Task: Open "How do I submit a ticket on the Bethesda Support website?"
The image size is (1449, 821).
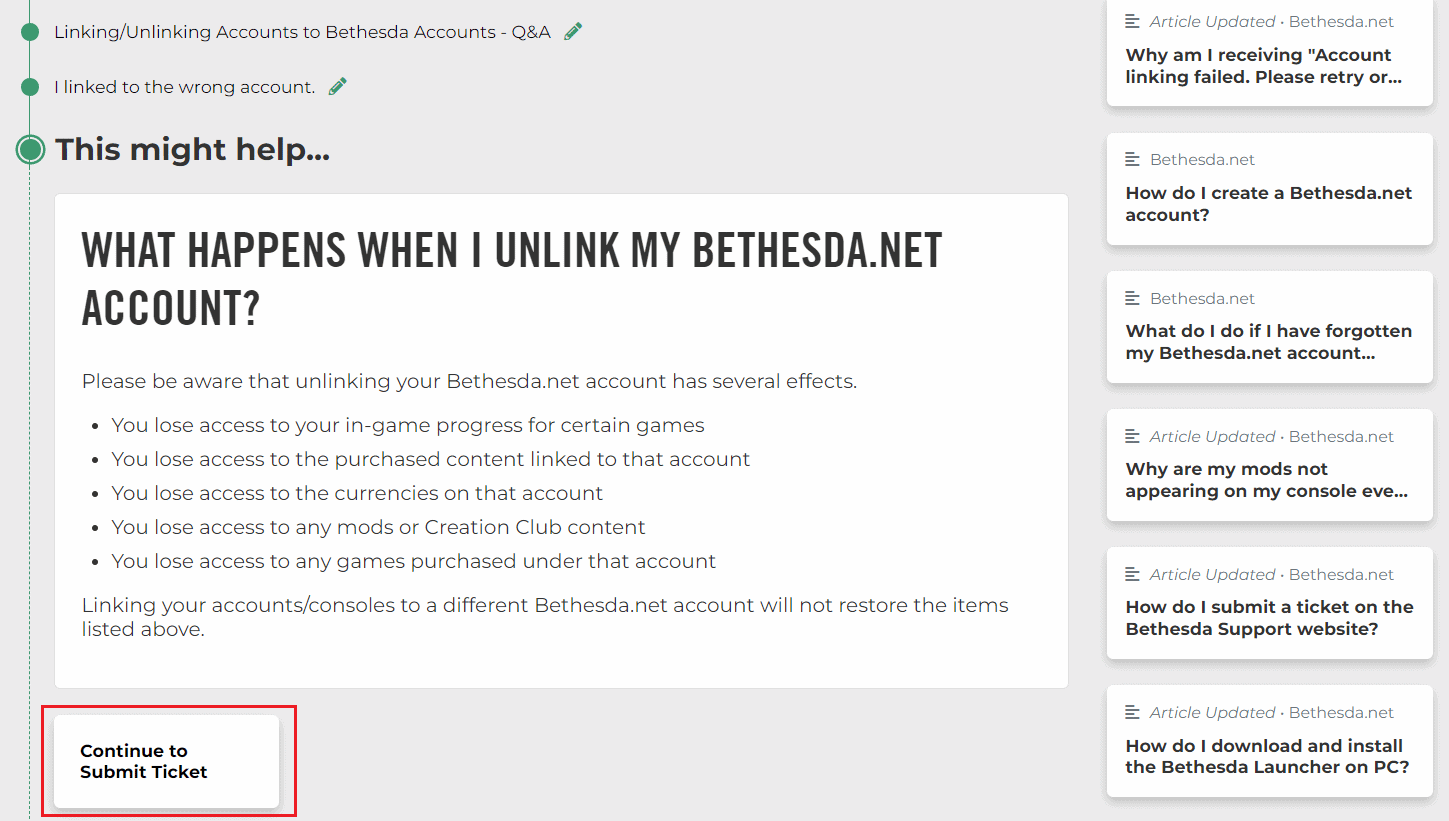Action: click(x=1268, y=604)
